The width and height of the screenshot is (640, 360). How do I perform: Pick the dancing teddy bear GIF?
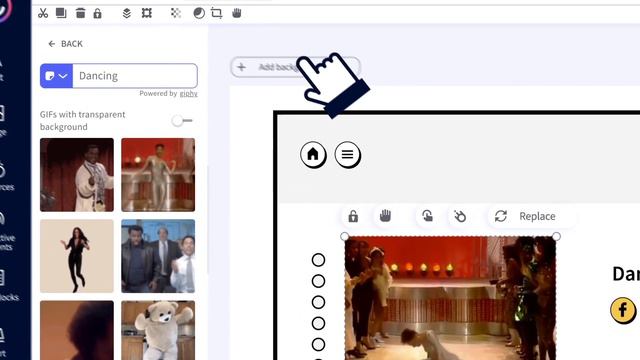click(x=158, y=330)
